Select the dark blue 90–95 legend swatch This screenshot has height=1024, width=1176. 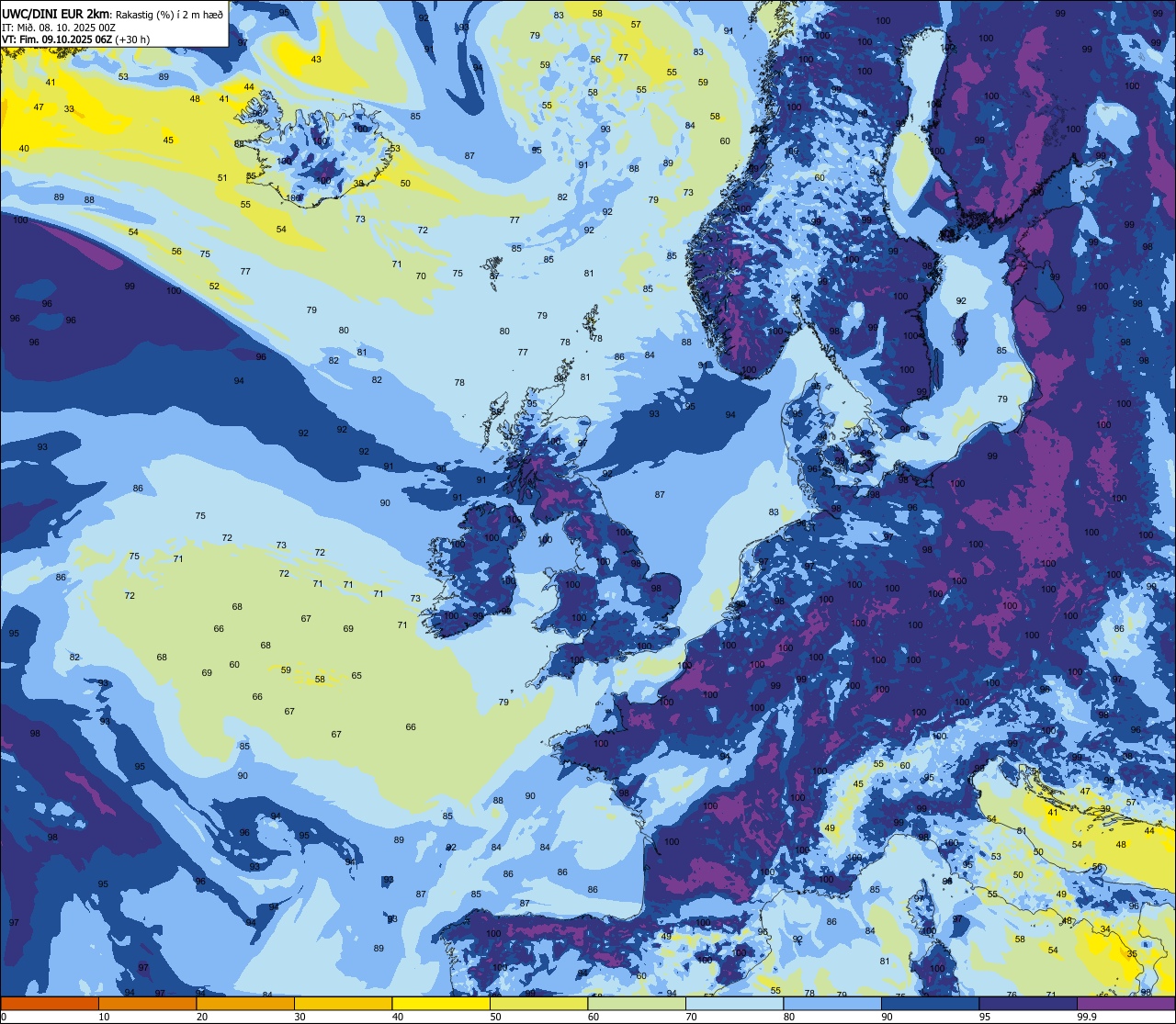(x=930, y=1004)
